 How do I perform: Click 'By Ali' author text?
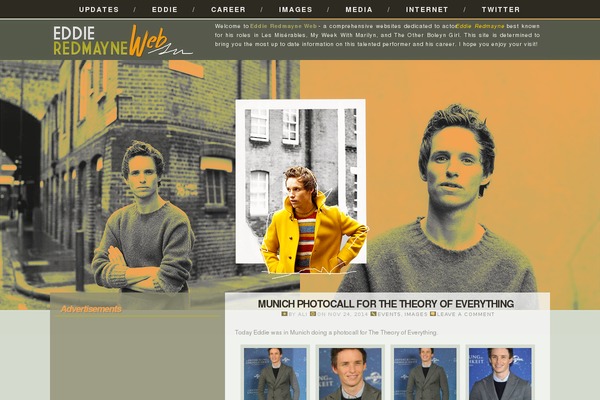pos(298,314)
